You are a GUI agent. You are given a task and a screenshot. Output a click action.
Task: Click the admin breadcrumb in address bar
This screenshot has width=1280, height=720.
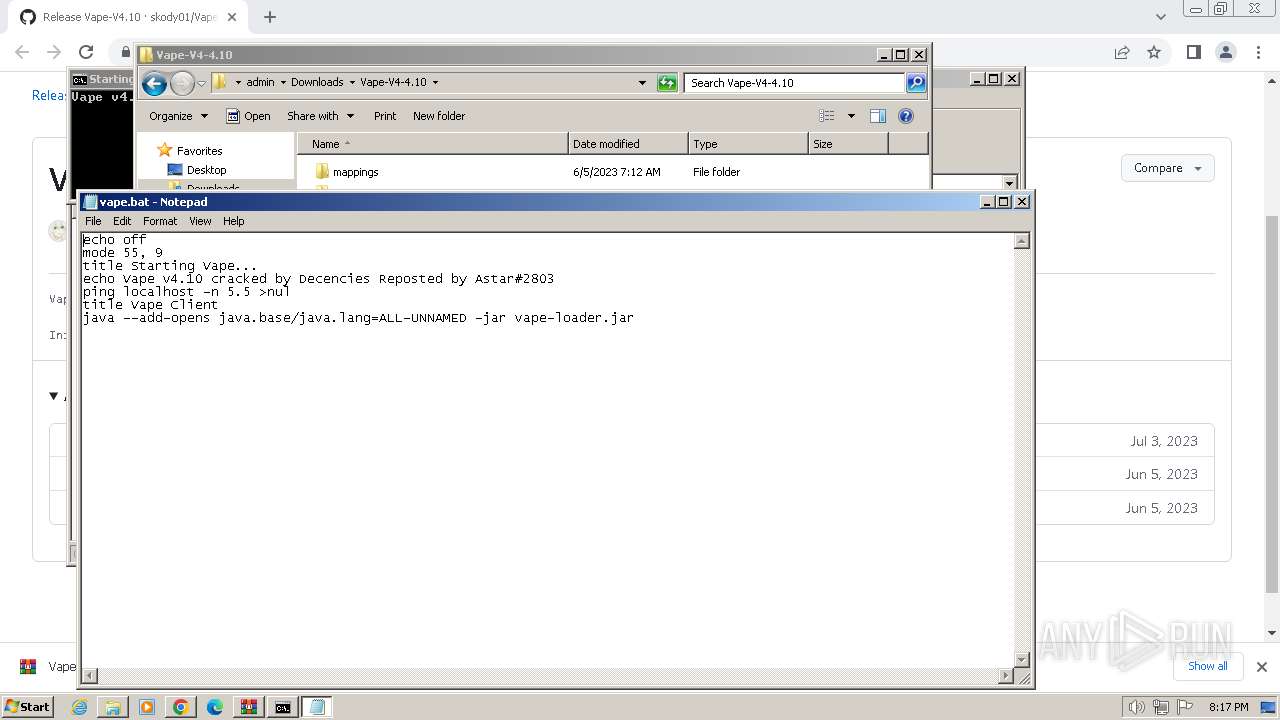[x=260, y=83]
